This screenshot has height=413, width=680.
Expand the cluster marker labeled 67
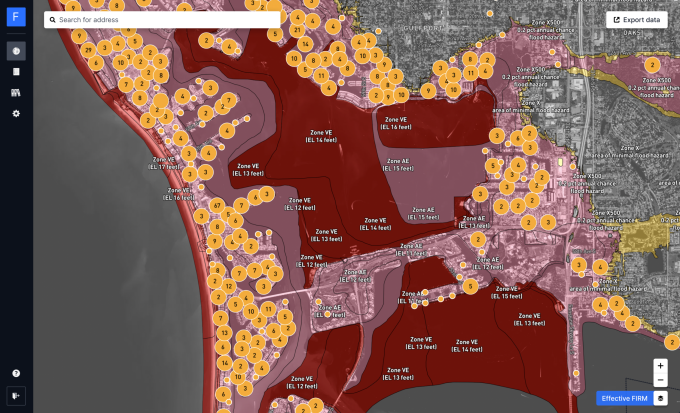pos(217,205)
